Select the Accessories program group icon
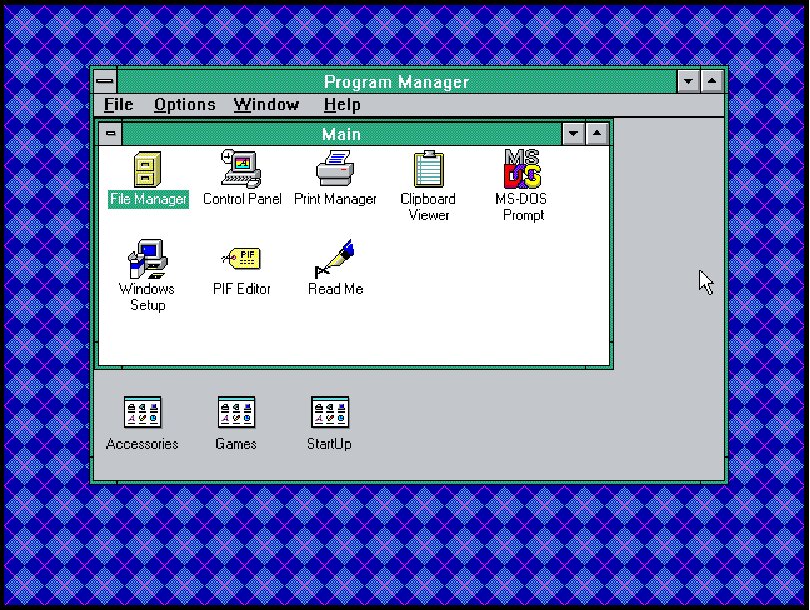The image size is (810, 610). pyautogui.click(x=143, y=412)
